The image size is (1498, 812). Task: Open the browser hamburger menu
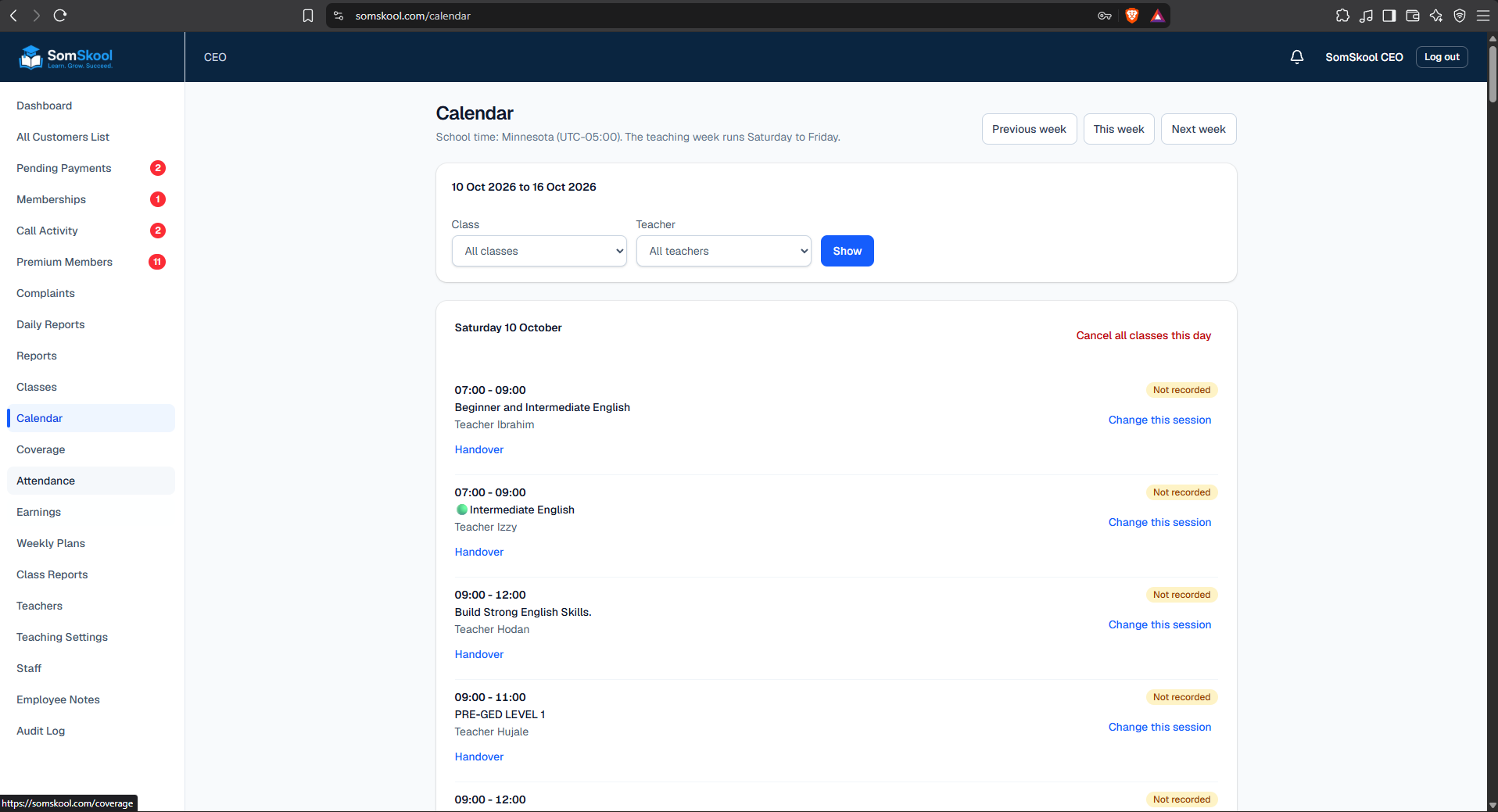click(x=1483, y=16)
